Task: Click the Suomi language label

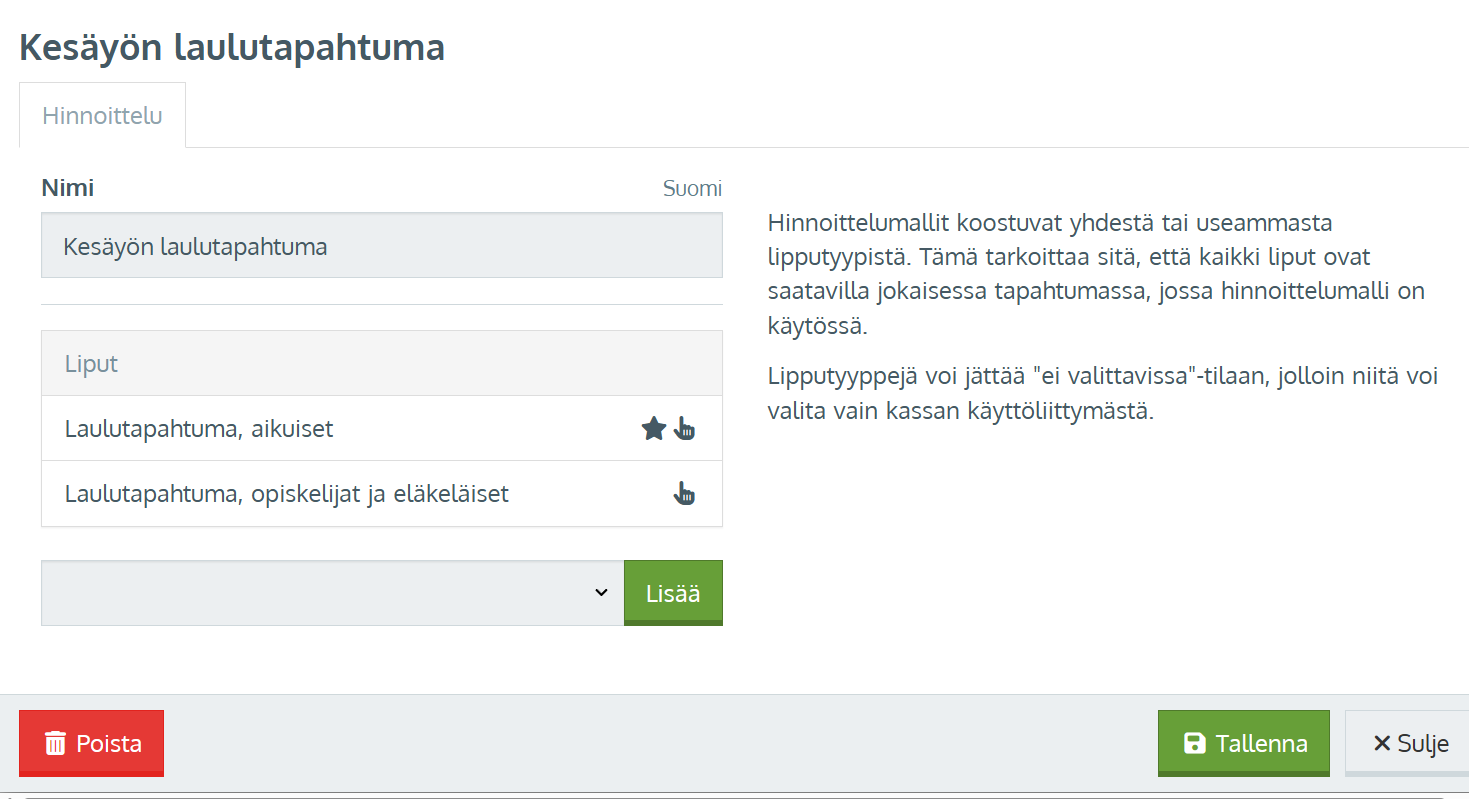Action: tap(692, 188)
